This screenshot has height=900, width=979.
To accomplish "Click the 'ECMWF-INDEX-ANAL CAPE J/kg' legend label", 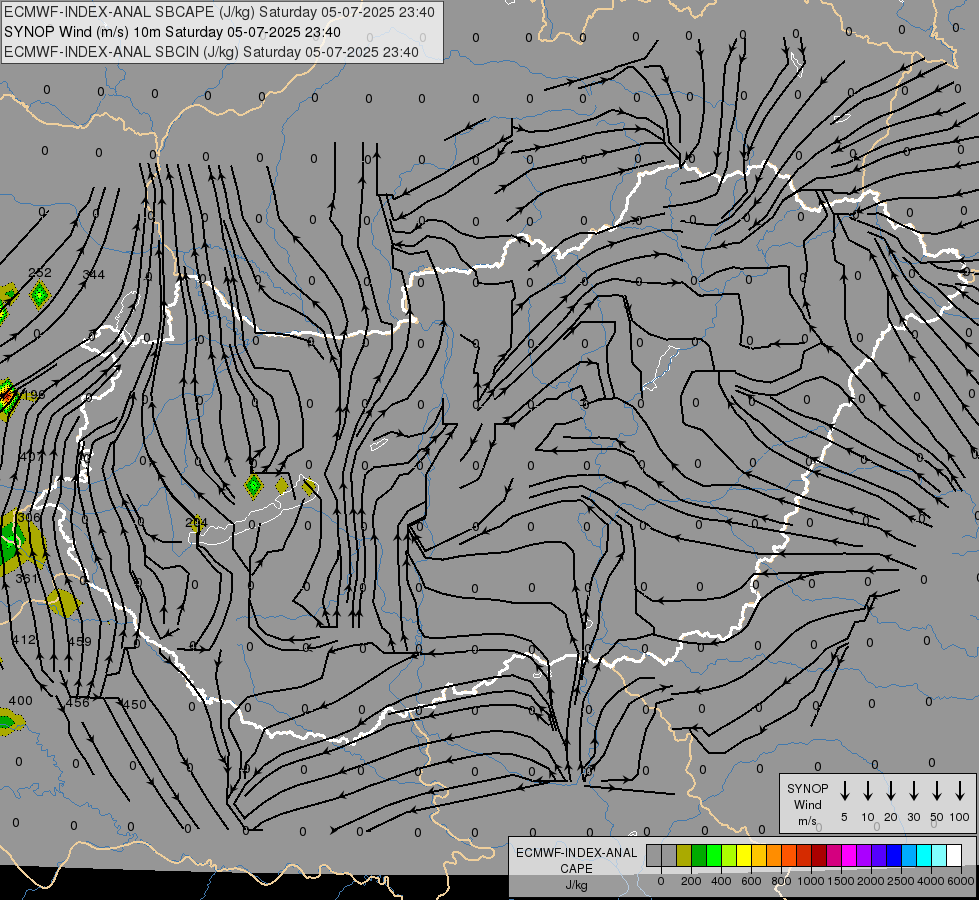I will tap(576, 868).
